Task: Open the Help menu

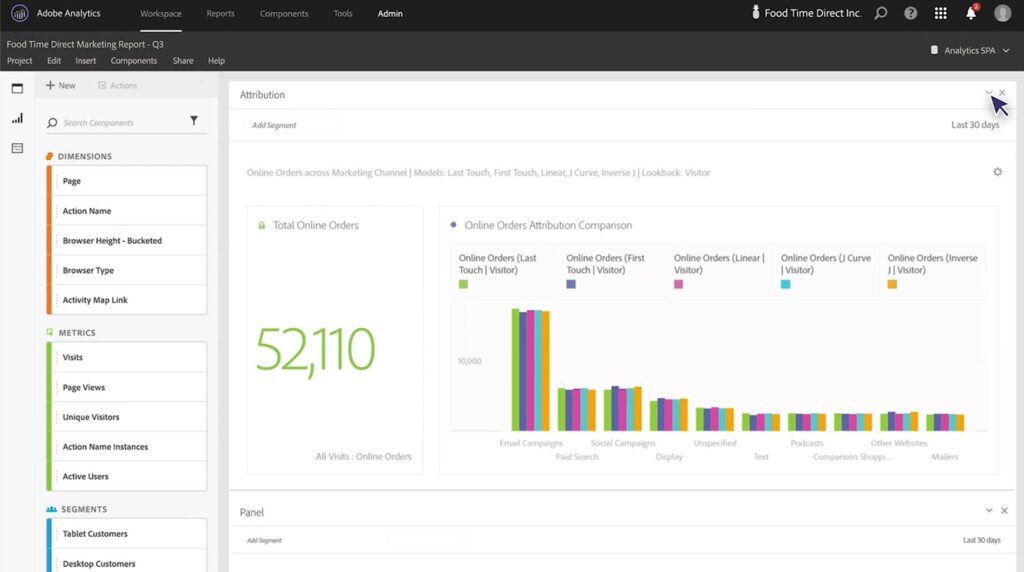Action: coord(216,61)
